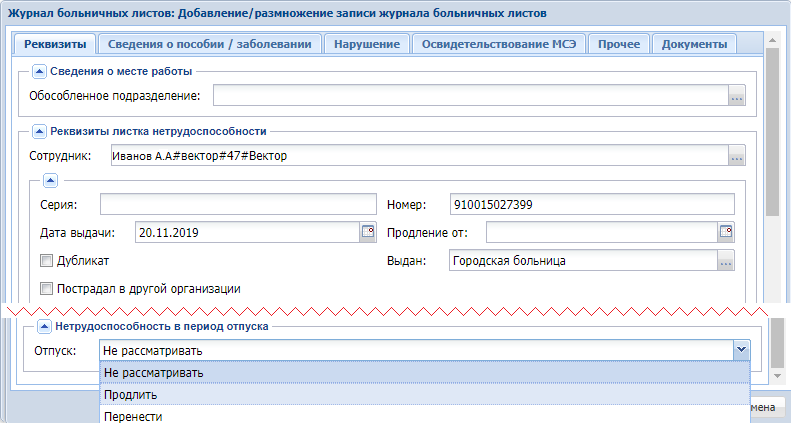Check Пострадал в другой организации

point(46,289)
